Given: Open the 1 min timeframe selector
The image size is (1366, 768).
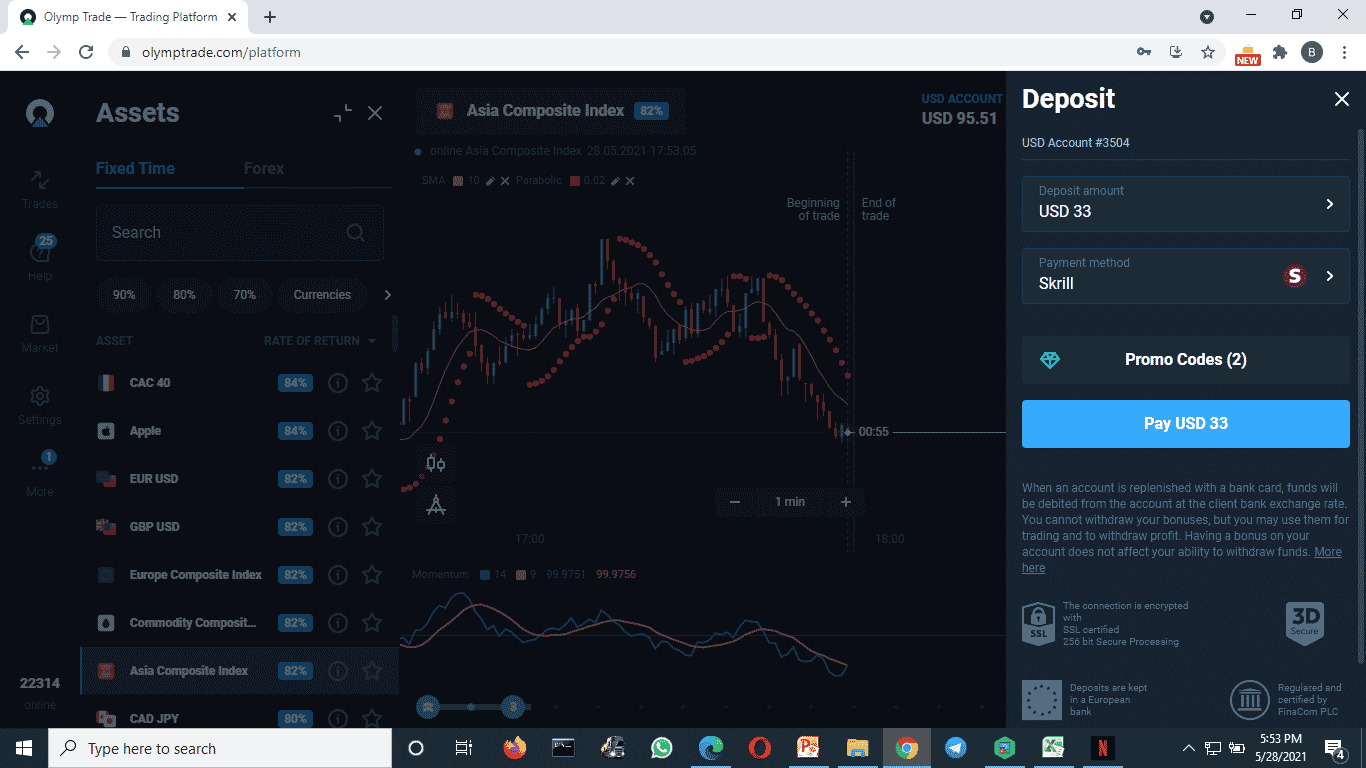Looking at the screenshot, I should click(790, 502).
